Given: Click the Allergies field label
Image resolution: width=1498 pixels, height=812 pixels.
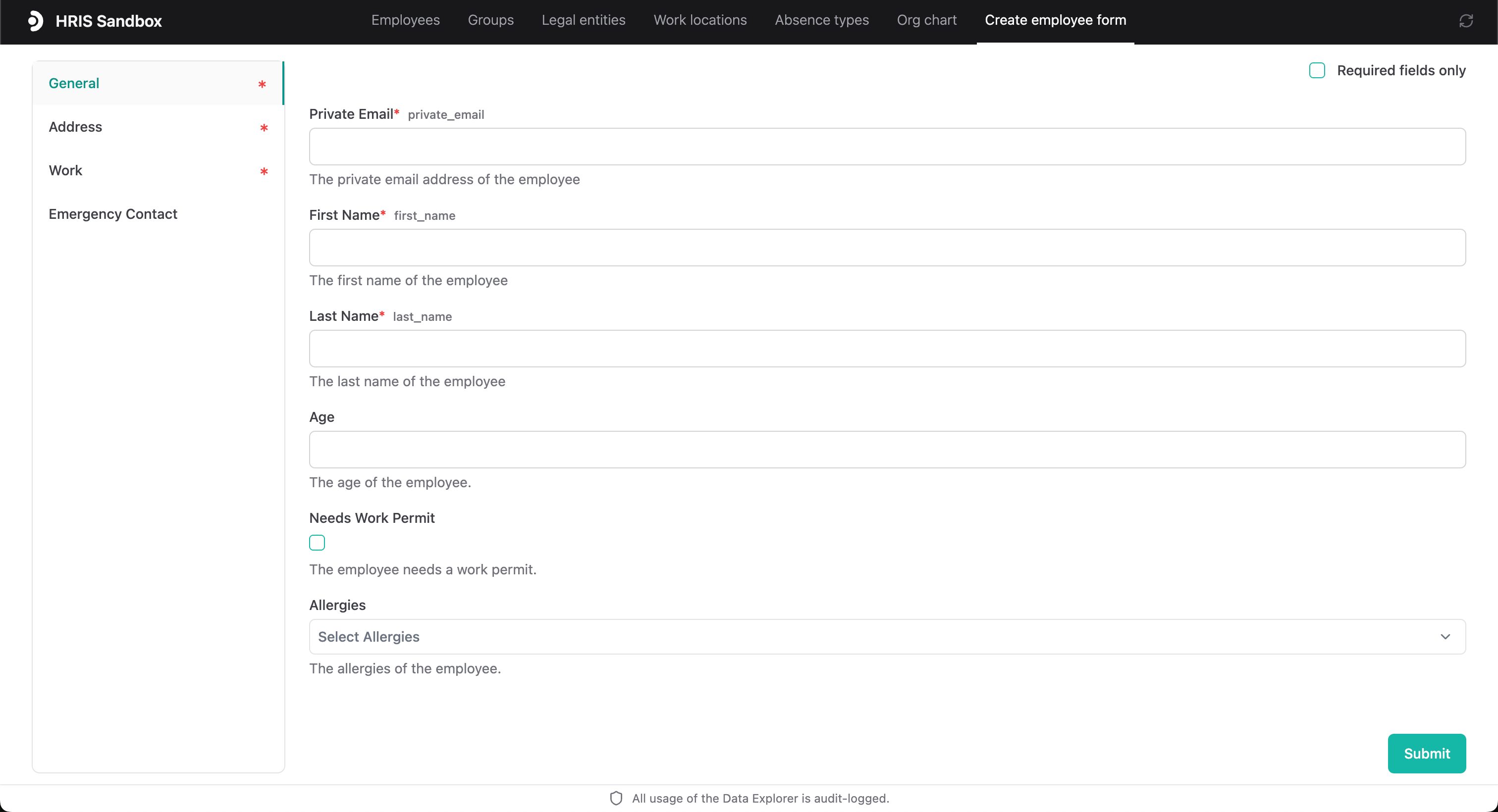Looking at the screenshot, I should pos(337,605).
